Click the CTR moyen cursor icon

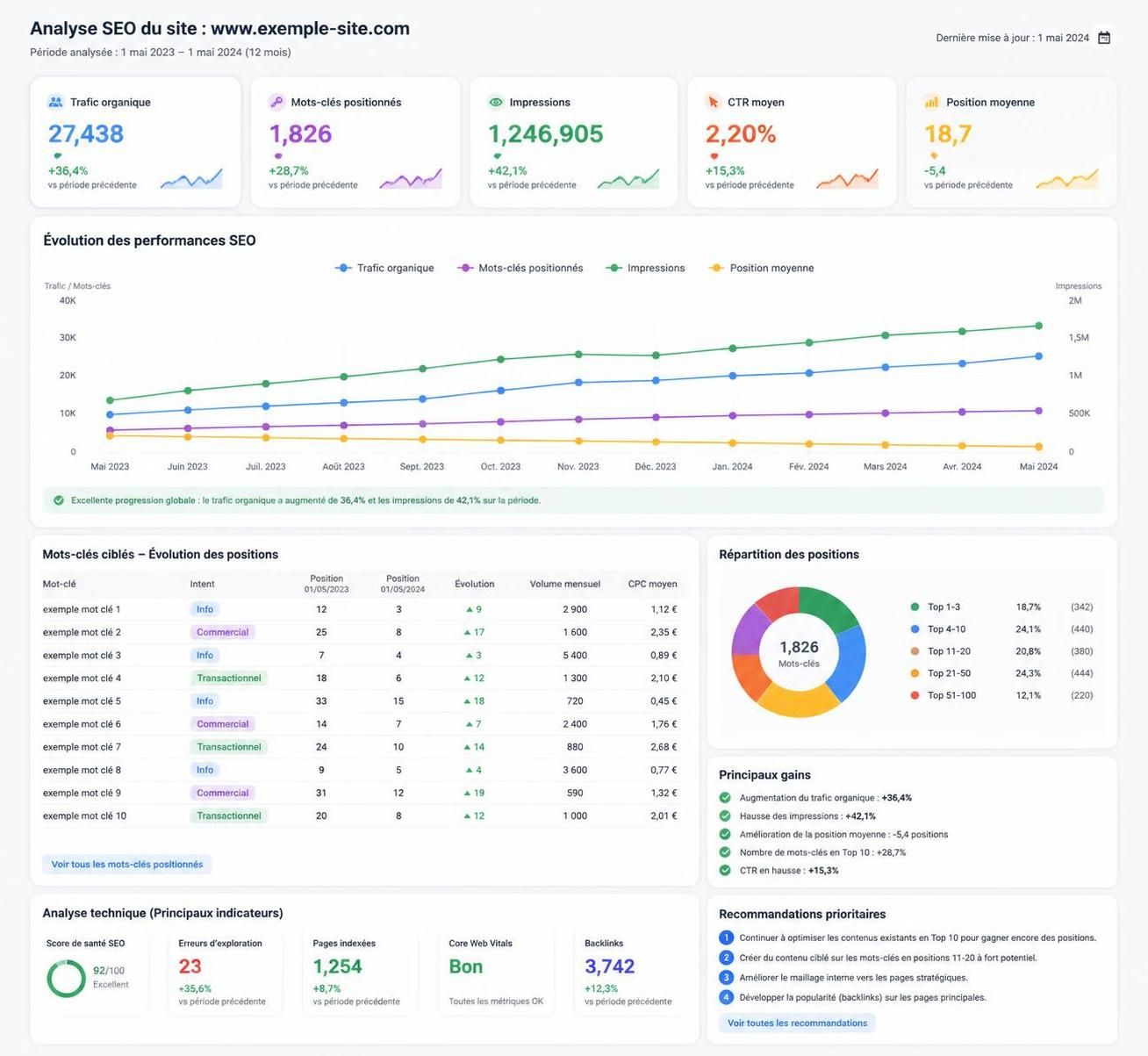point(713,102)
